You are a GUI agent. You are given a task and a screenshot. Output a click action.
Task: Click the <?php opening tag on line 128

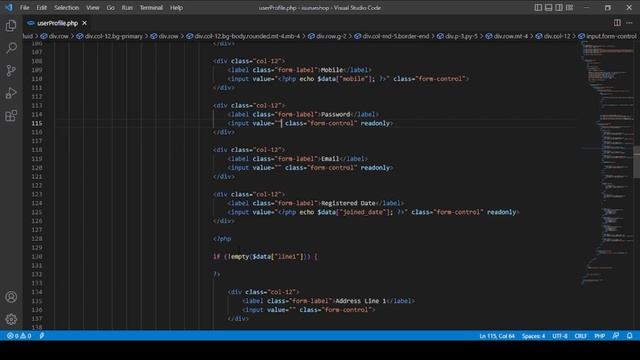click(x=222, y=239)
